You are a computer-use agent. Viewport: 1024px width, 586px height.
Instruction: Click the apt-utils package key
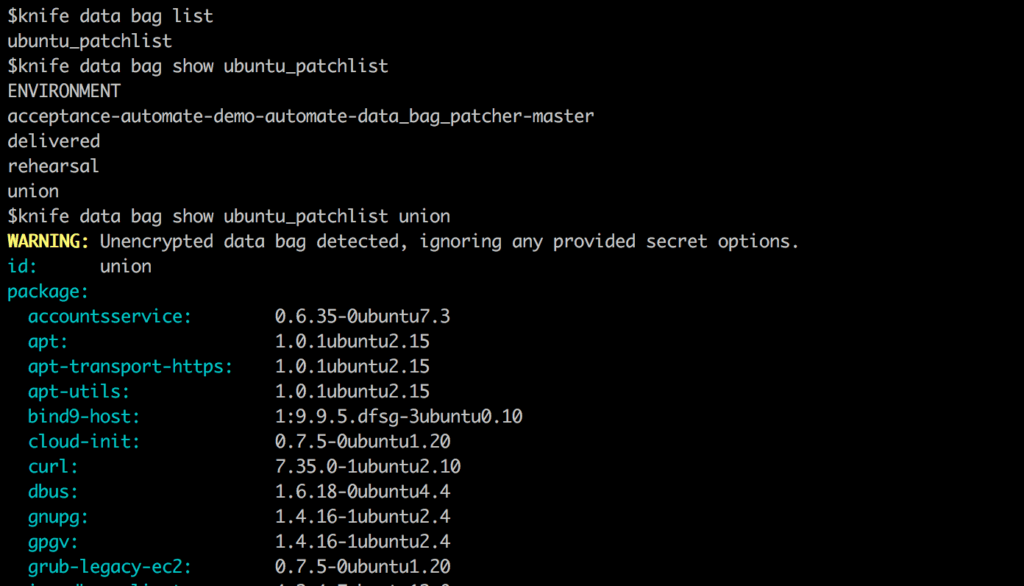pos(79,391)
